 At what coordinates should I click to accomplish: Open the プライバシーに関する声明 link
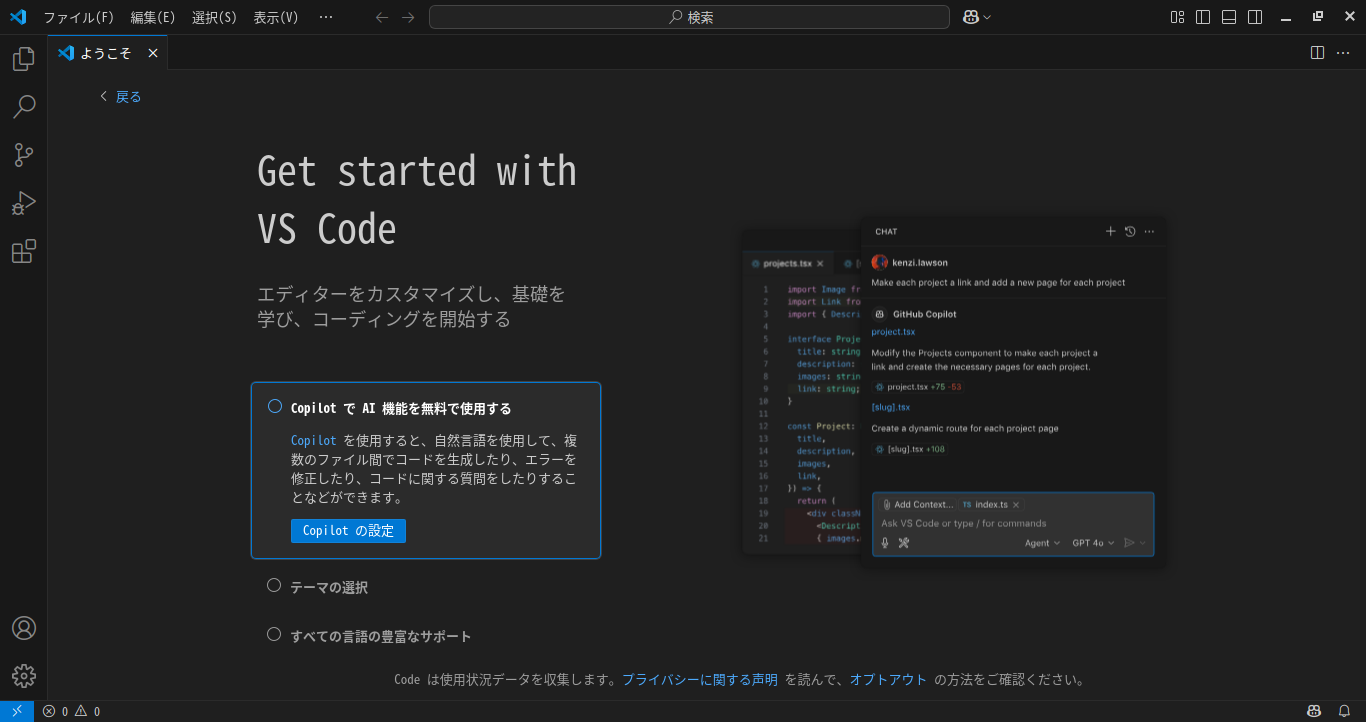(x=699, y=680)
